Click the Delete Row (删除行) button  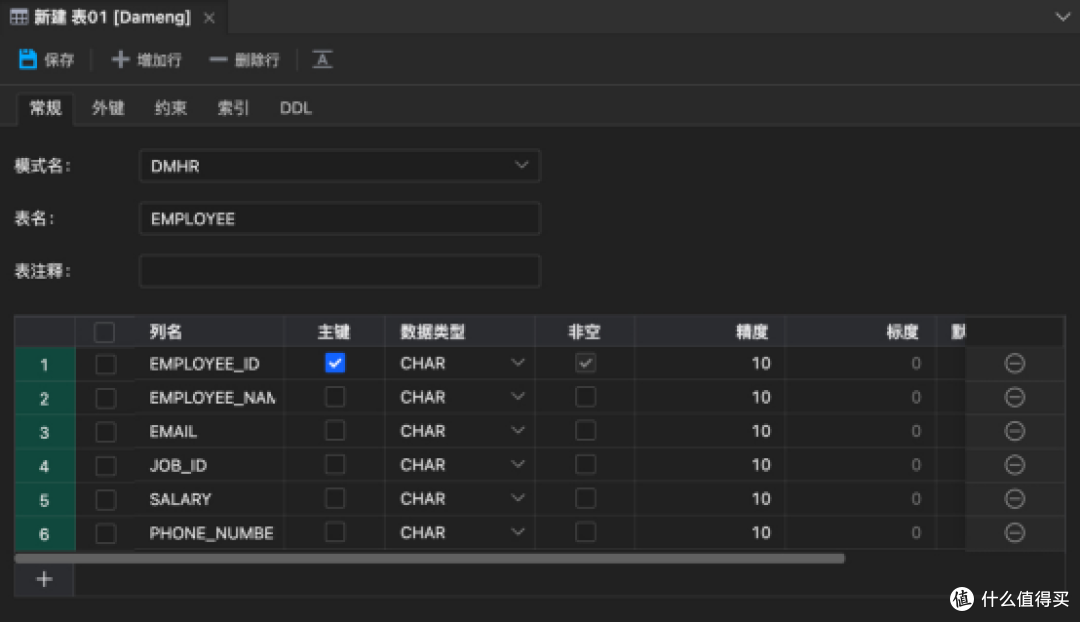(x=245, y=60)
